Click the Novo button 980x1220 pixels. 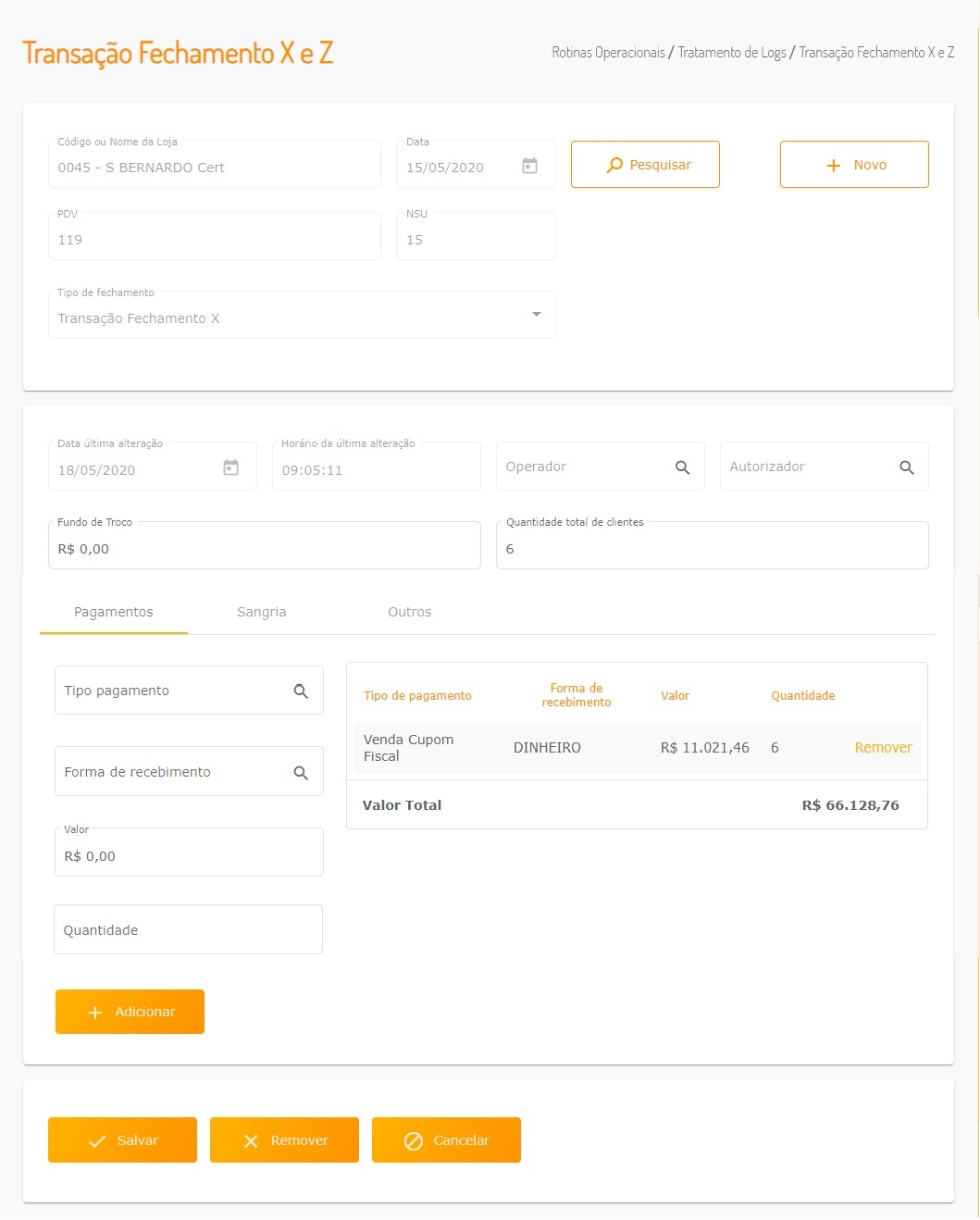pyautogui.click(x=854, y=165)
